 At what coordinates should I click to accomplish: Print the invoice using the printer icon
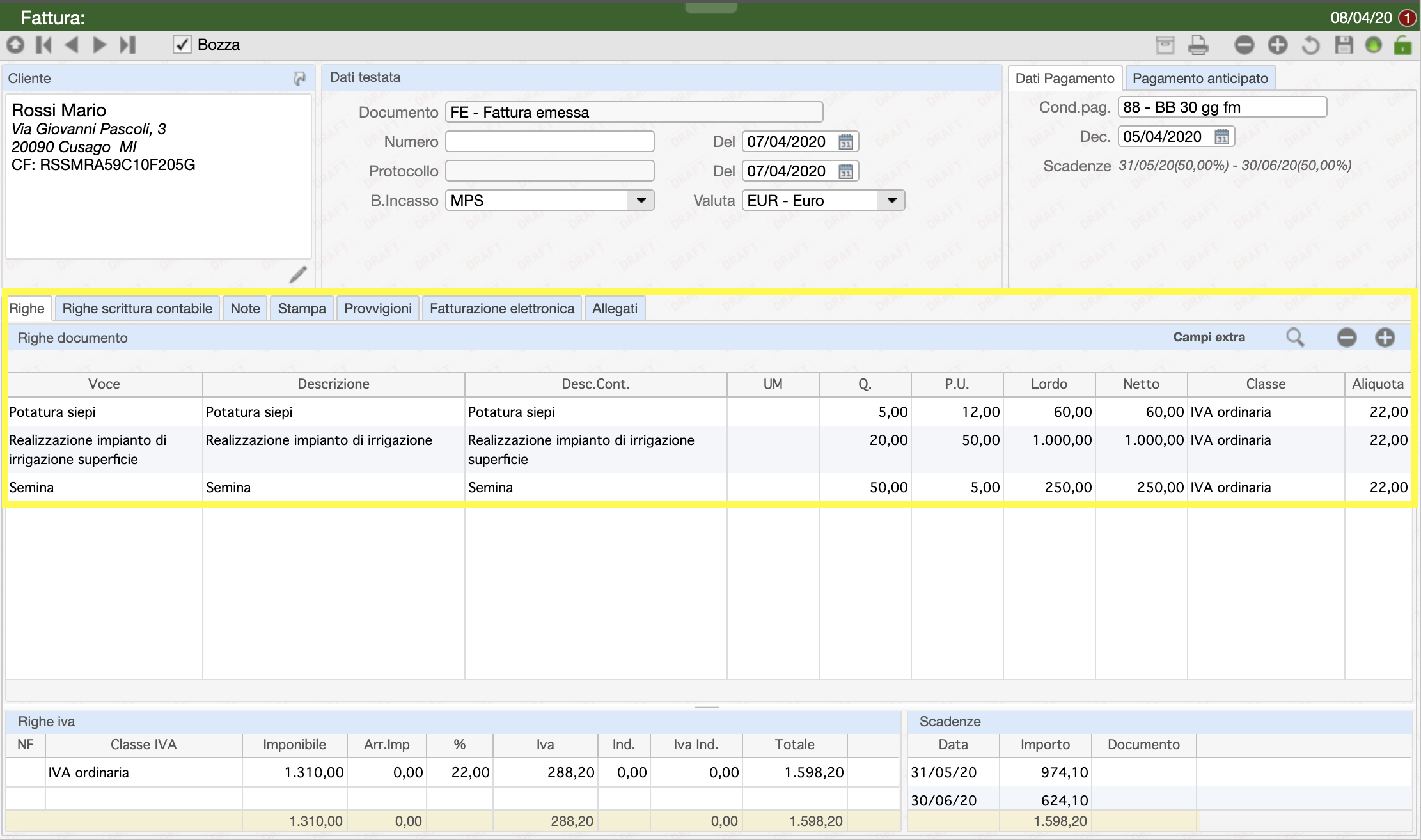pyautogui.click(x=1198, y=45)
